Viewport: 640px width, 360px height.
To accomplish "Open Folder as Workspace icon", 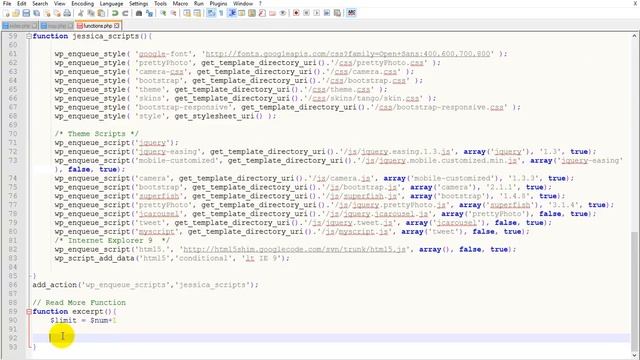I will click(x=272, y=13).
